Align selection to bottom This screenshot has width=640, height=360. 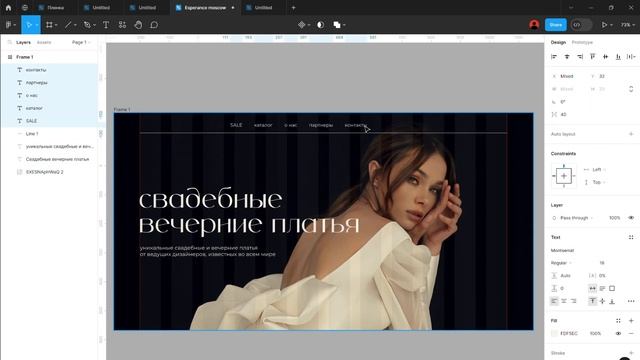[618, 57]
